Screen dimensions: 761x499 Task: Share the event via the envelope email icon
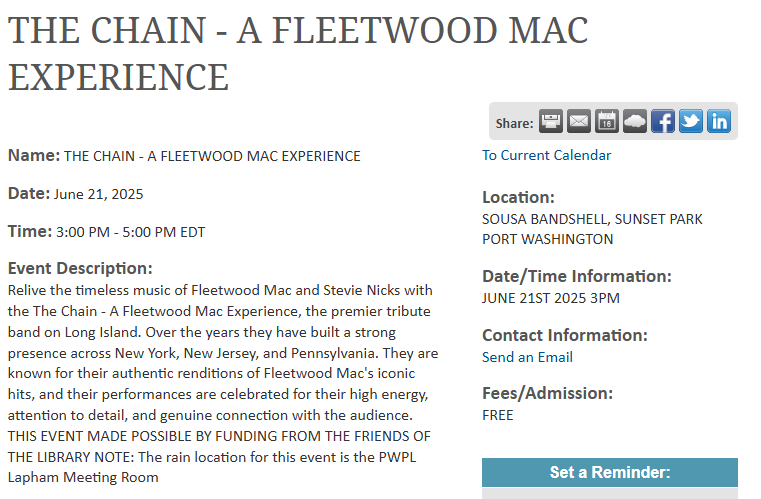579,121
